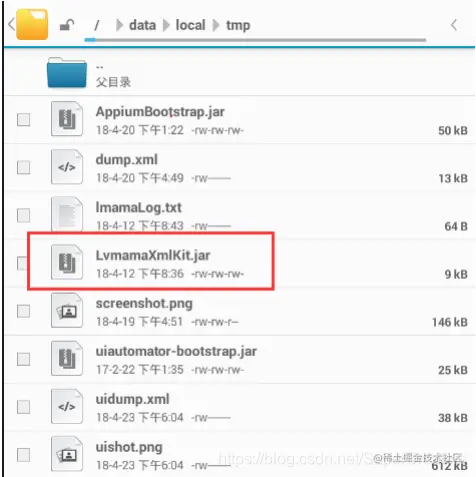Select the checkbox beside uidump.xml
The height and width of the screenshot is (477, 476).
click(23, 407)
